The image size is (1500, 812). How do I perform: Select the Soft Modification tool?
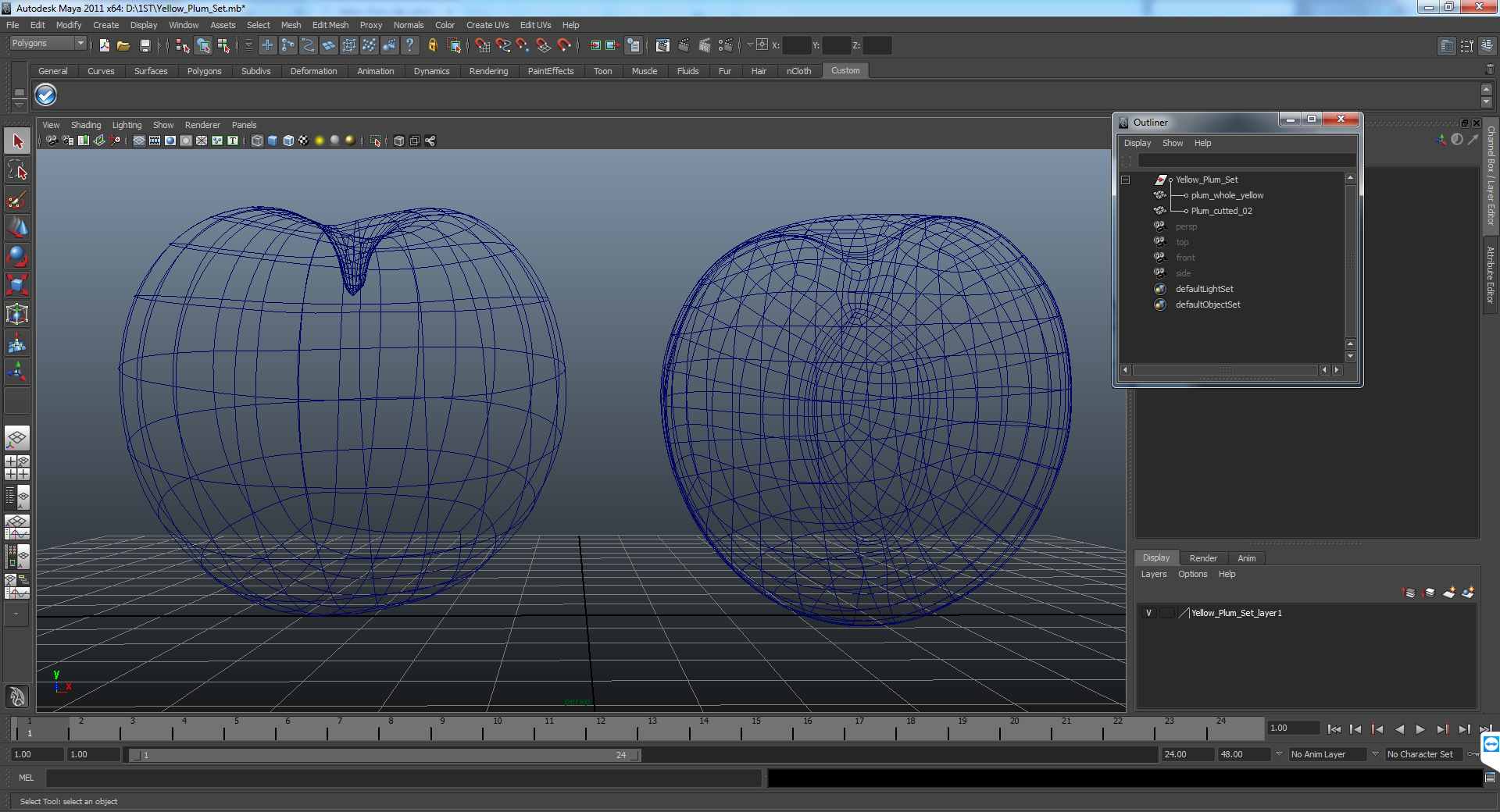click(x=17, y=344)
